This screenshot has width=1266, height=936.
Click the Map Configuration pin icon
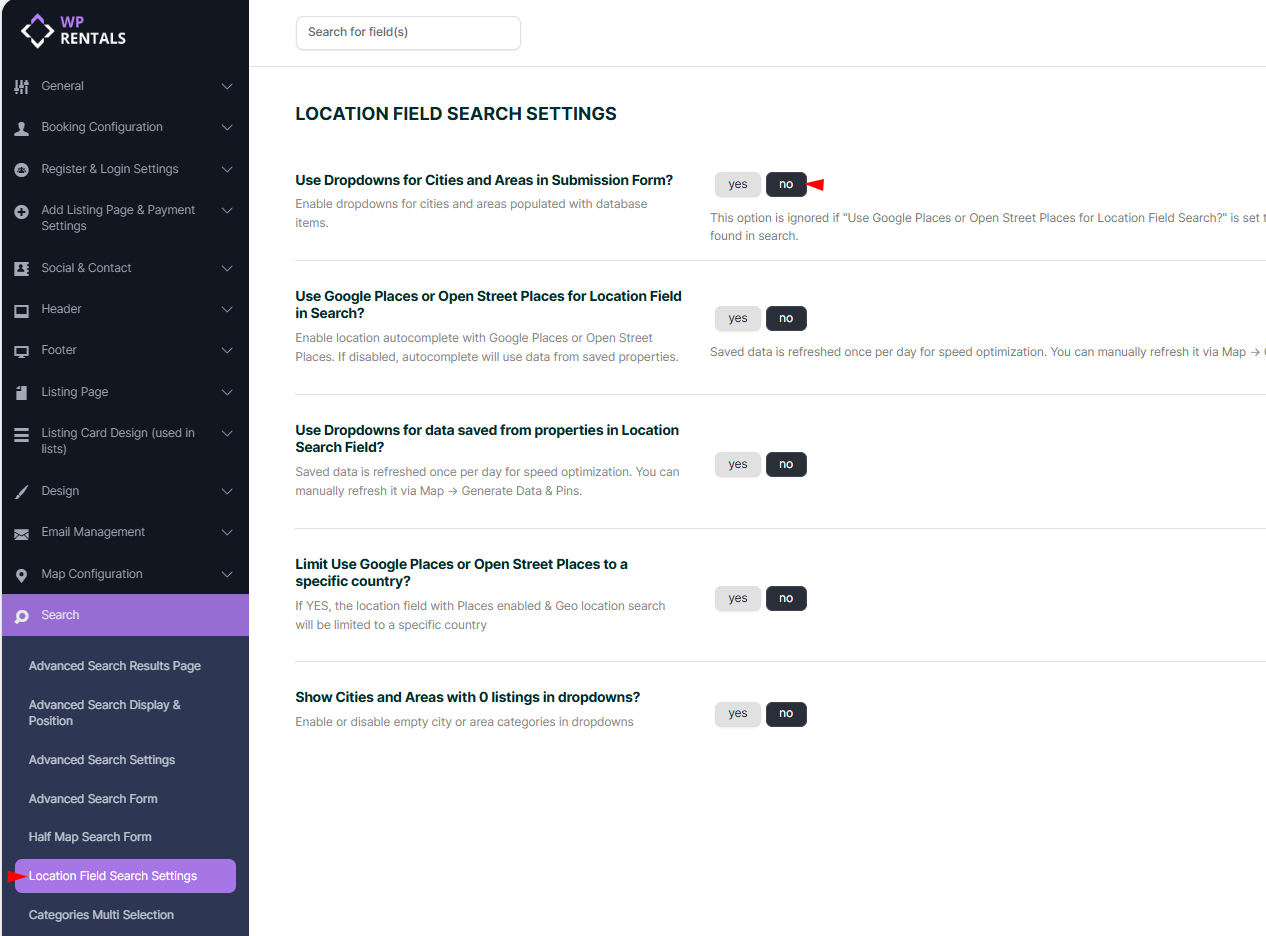click(x=21, y=575)
